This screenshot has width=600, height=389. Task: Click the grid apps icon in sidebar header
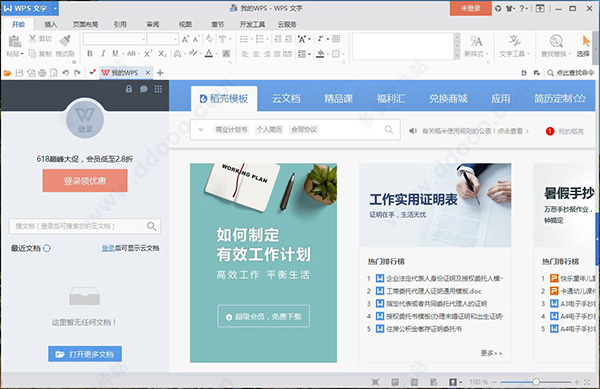tap(158, 89)
